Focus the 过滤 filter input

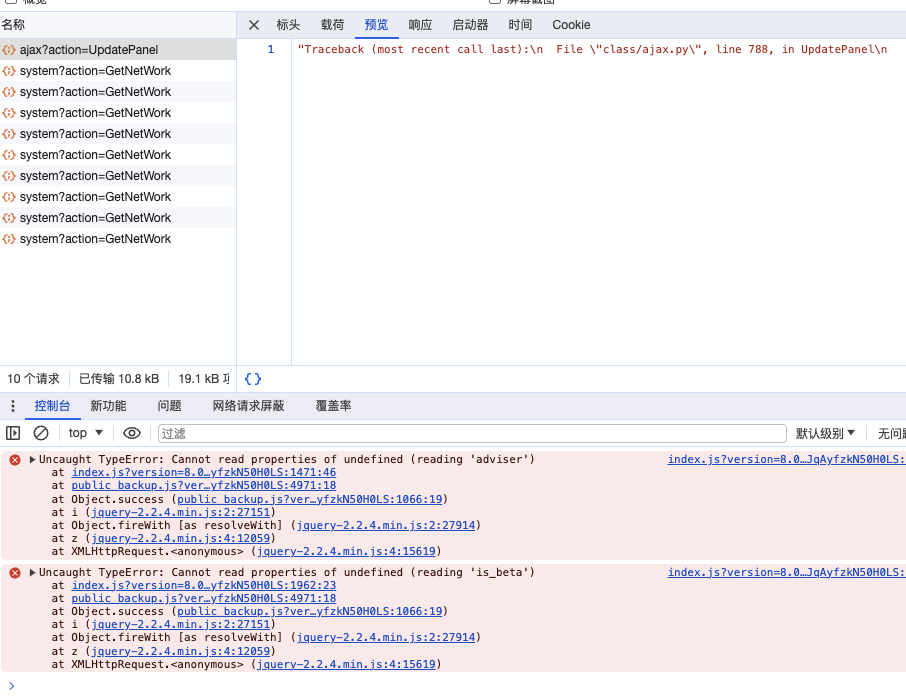point(472,433)
